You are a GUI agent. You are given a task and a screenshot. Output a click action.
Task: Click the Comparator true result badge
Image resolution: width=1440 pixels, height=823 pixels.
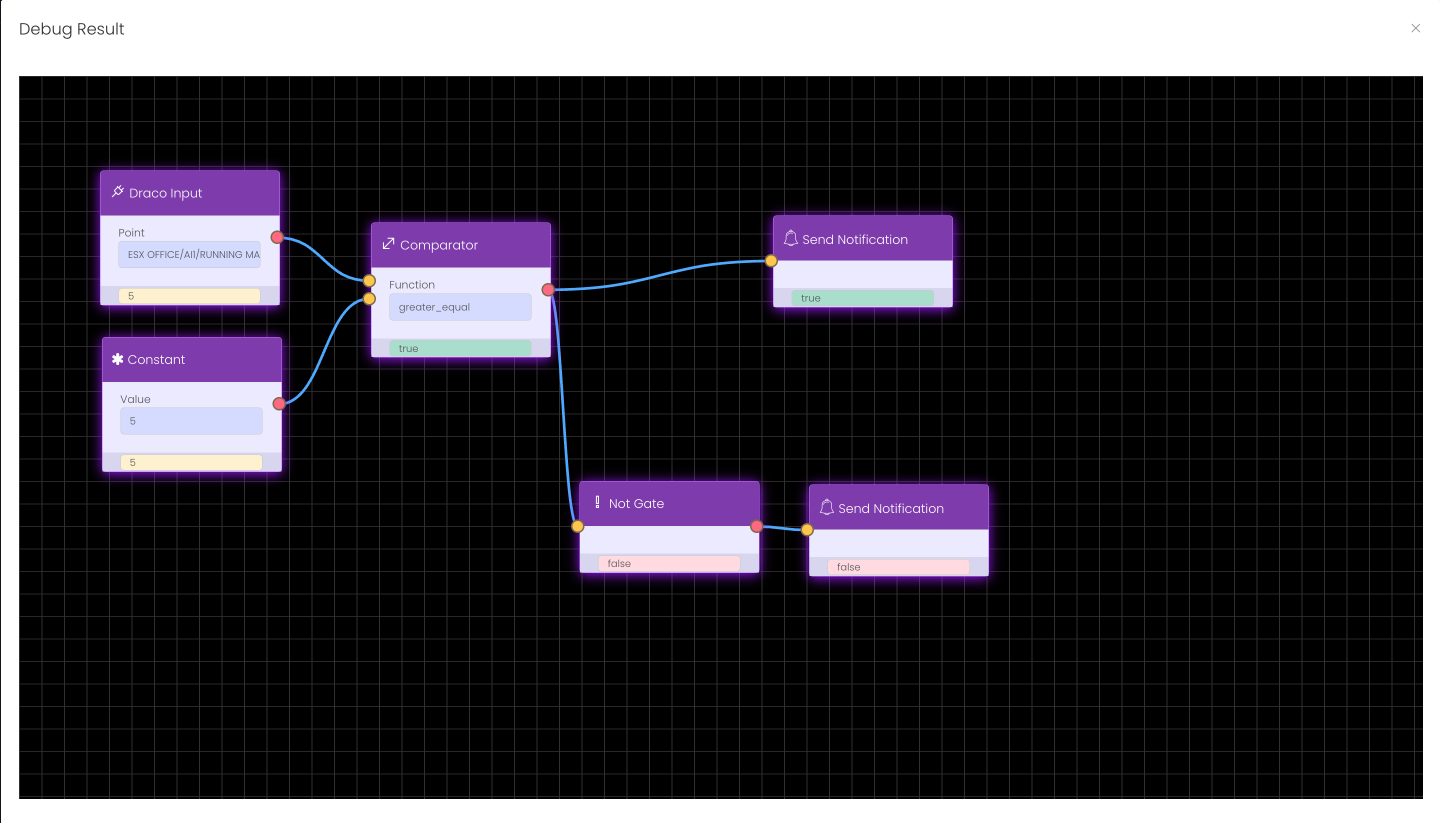460,348
